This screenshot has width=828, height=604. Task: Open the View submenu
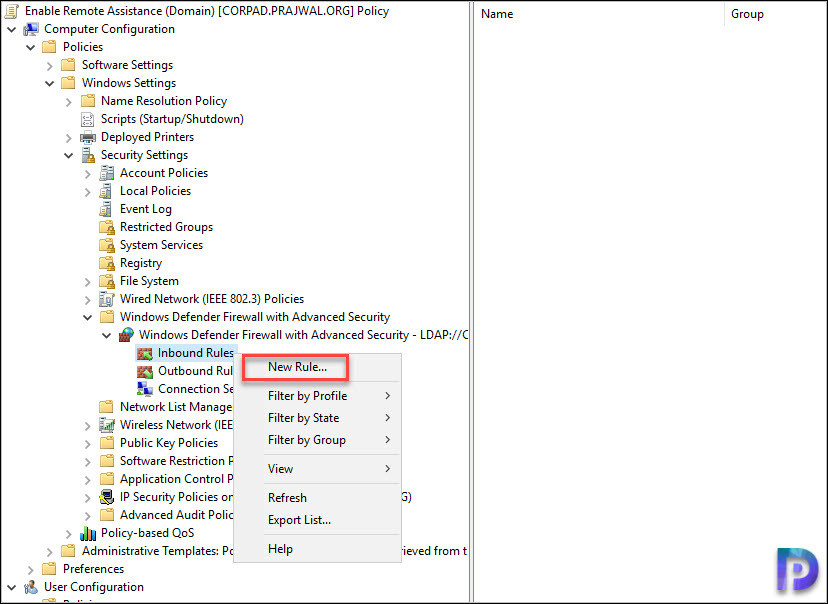(317, 469)
